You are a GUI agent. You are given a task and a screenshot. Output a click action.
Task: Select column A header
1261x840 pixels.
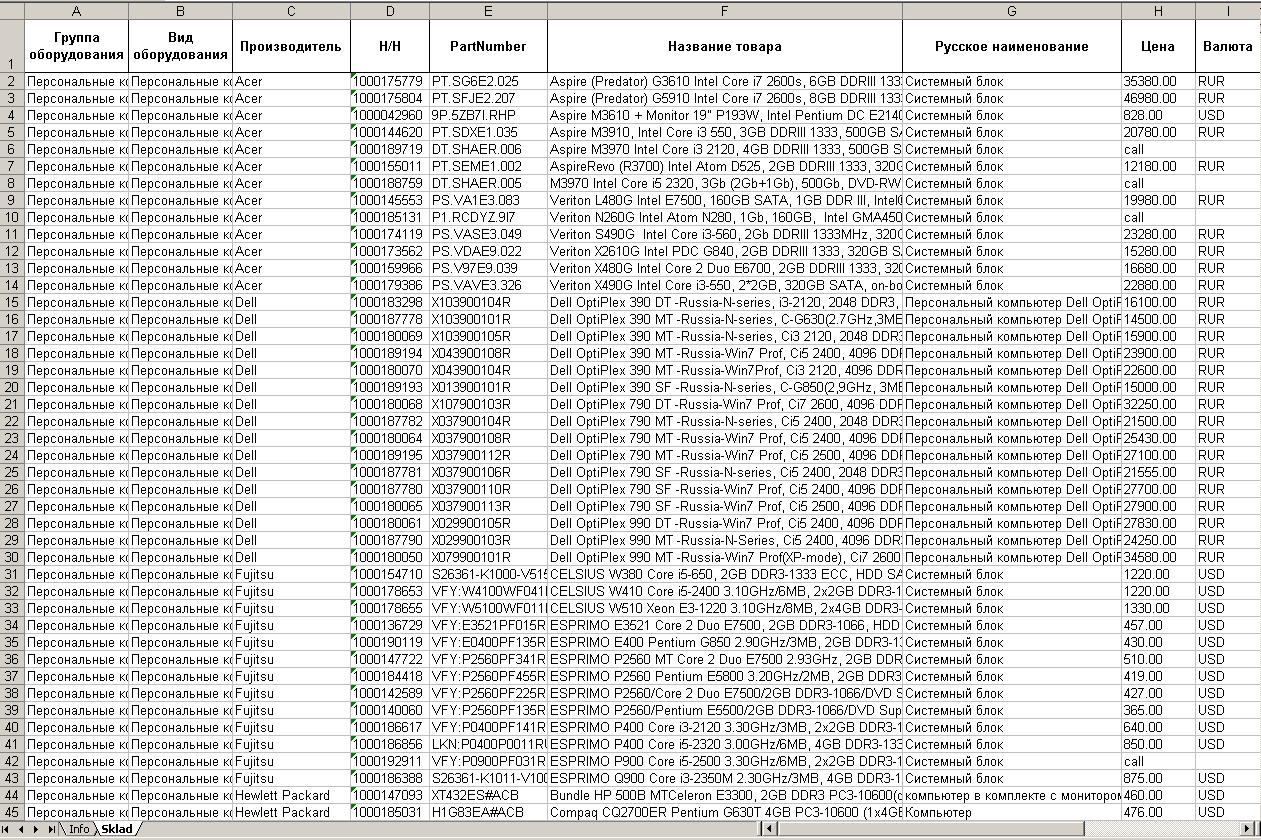pos(77,11)
